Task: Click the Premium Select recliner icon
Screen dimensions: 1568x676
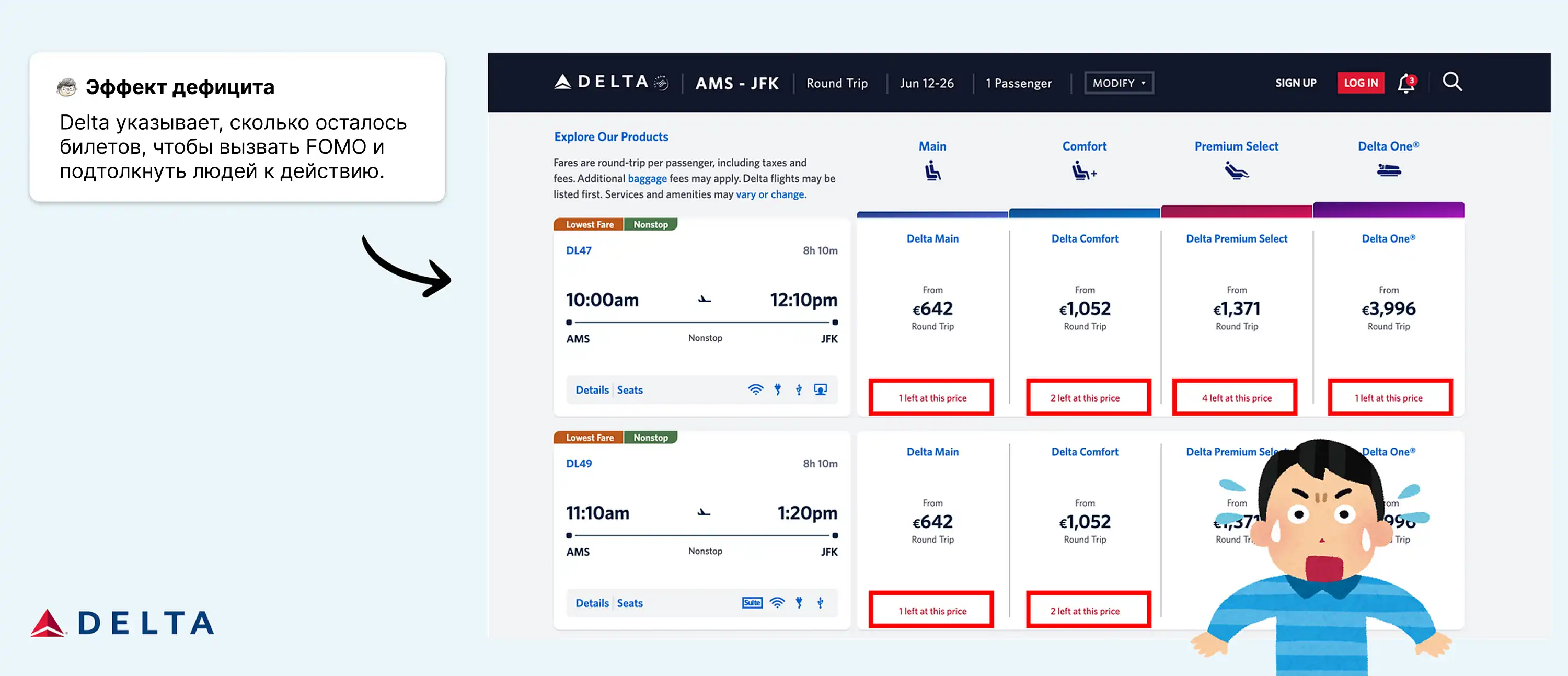Action: (1236, 170)
